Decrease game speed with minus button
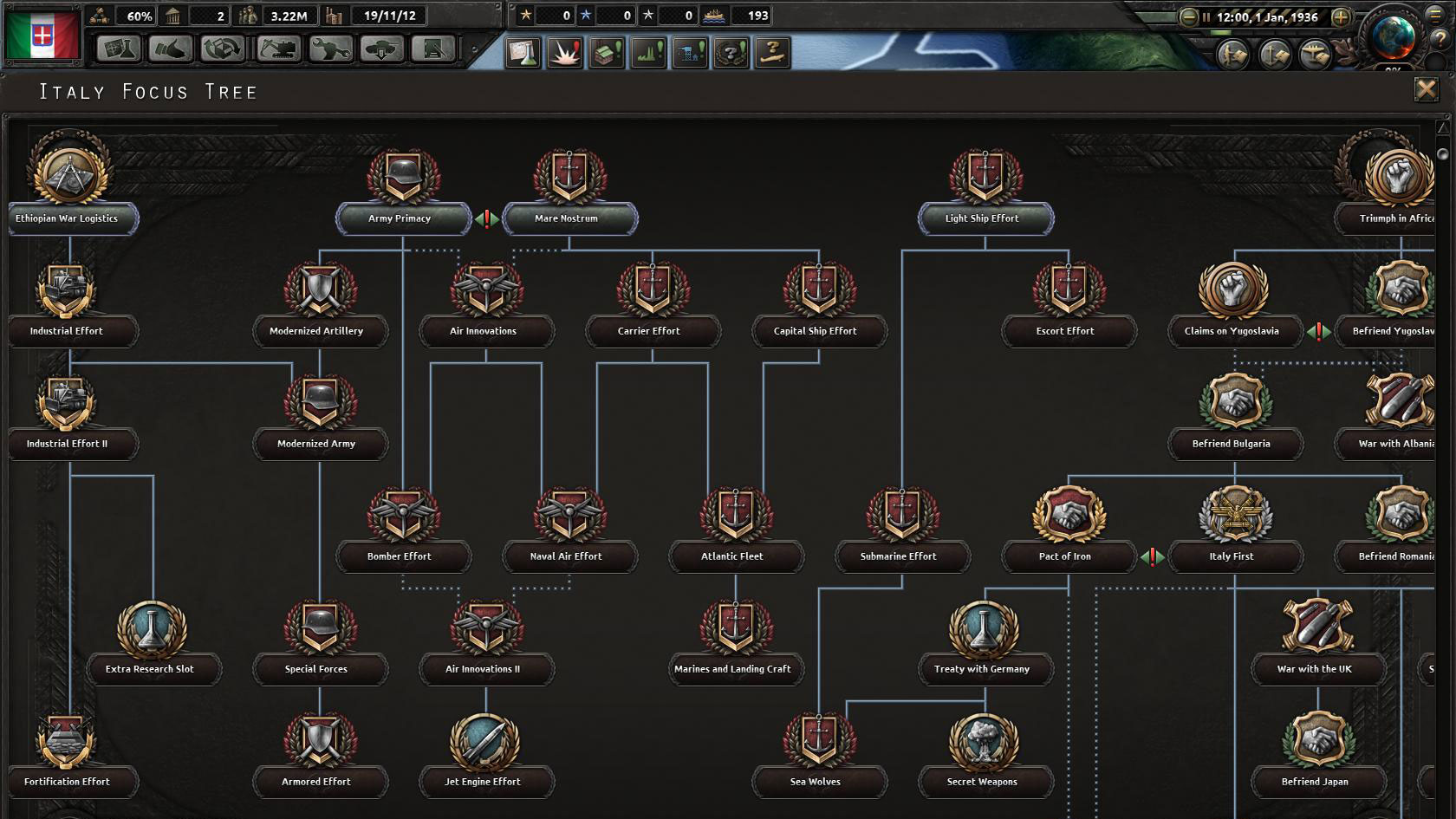Viewport: 1456px width, 819px height. (x=1189, y=16)
